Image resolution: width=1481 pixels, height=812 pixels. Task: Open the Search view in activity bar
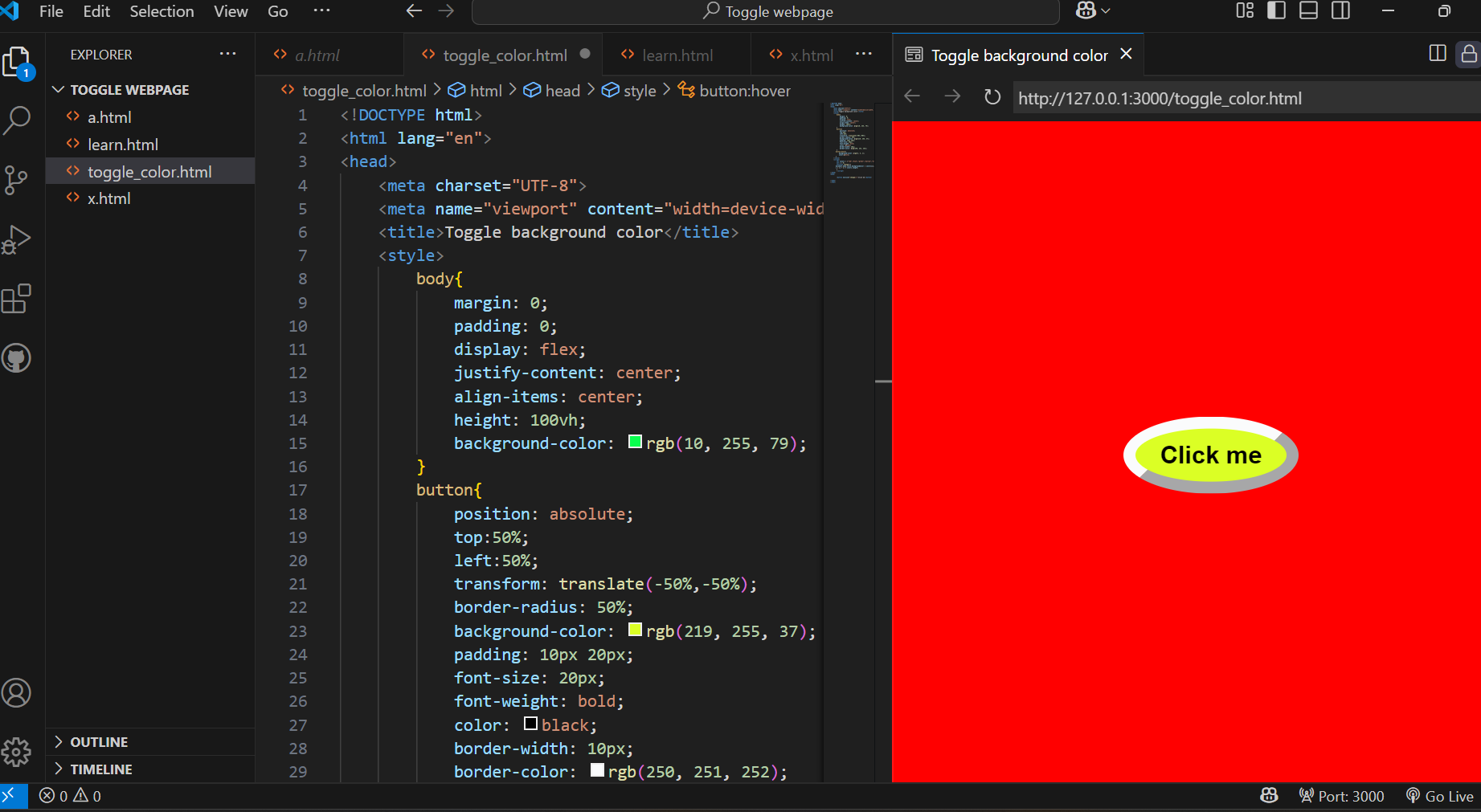pos(17,120)
